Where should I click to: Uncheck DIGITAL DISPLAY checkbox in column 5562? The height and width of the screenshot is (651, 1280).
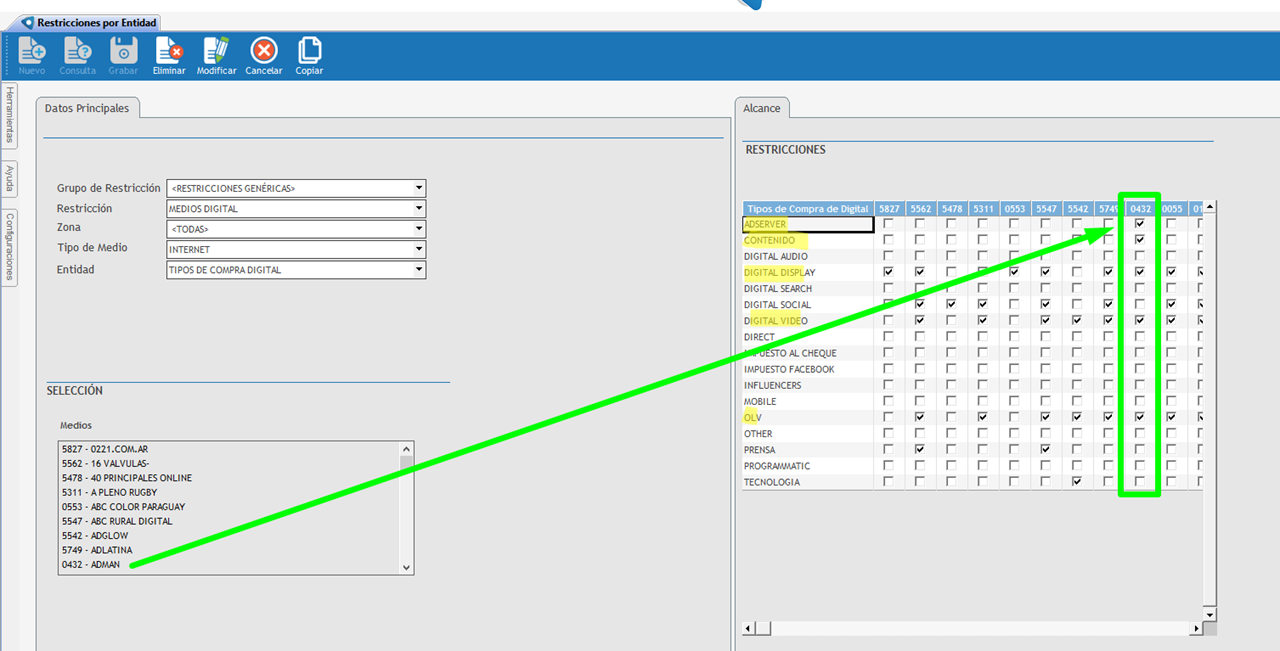pos(920,272)
